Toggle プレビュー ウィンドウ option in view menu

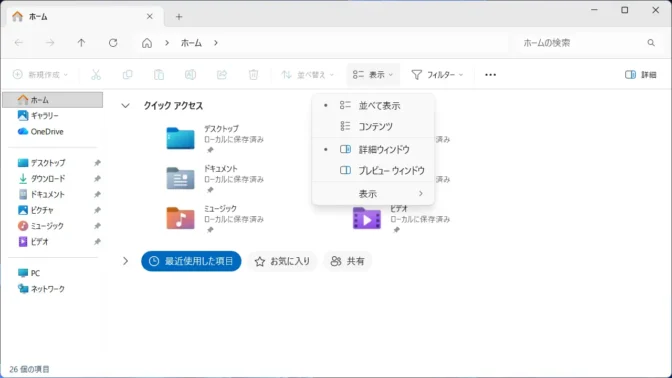pyautogui.click(x=373, y=171)
